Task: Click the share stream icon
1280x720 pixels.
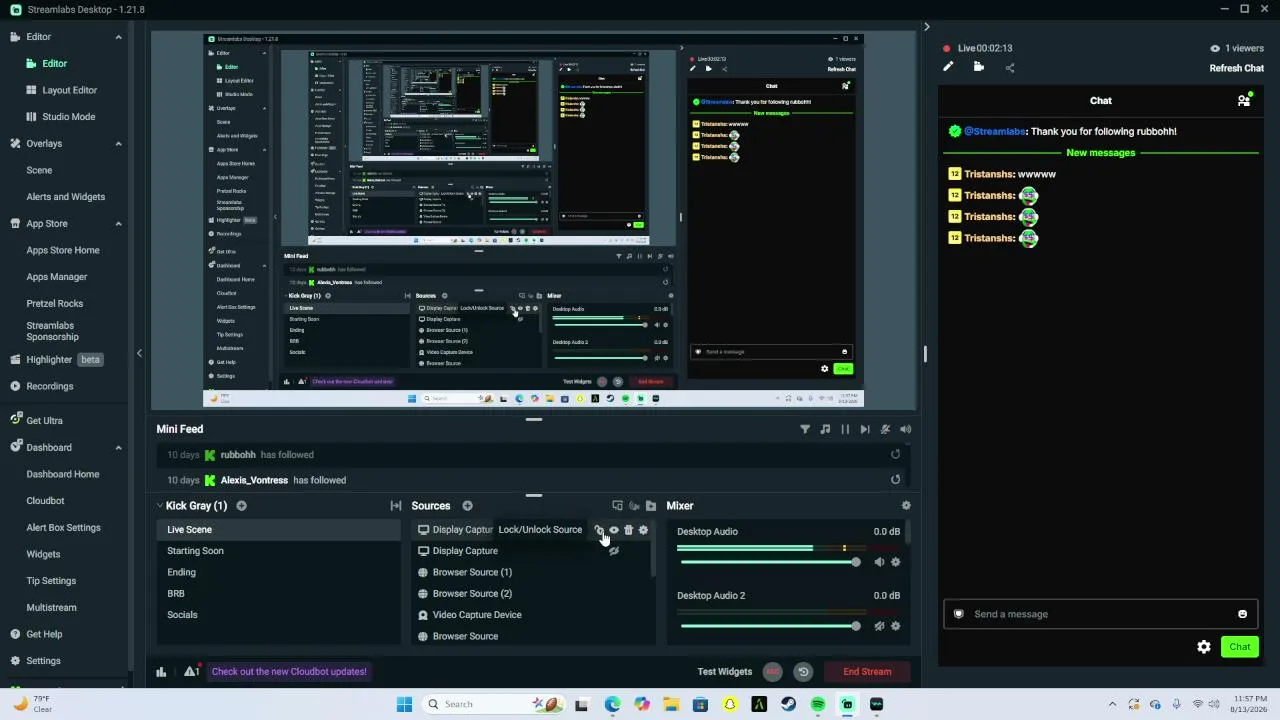Action: coord(1010,68)
